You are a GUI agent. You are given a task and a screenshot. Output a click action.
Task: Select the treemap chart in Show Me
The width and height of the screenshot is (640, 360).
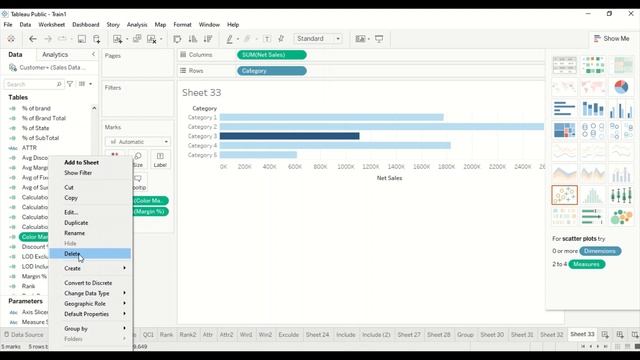click(564, 131)
